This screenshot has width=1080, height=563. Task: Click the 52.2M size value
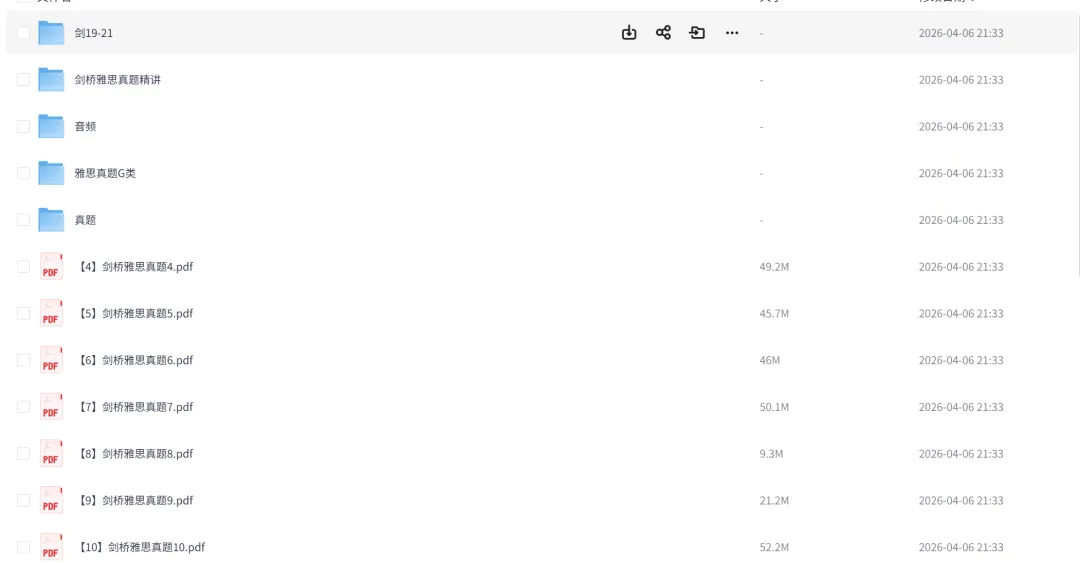774,547
